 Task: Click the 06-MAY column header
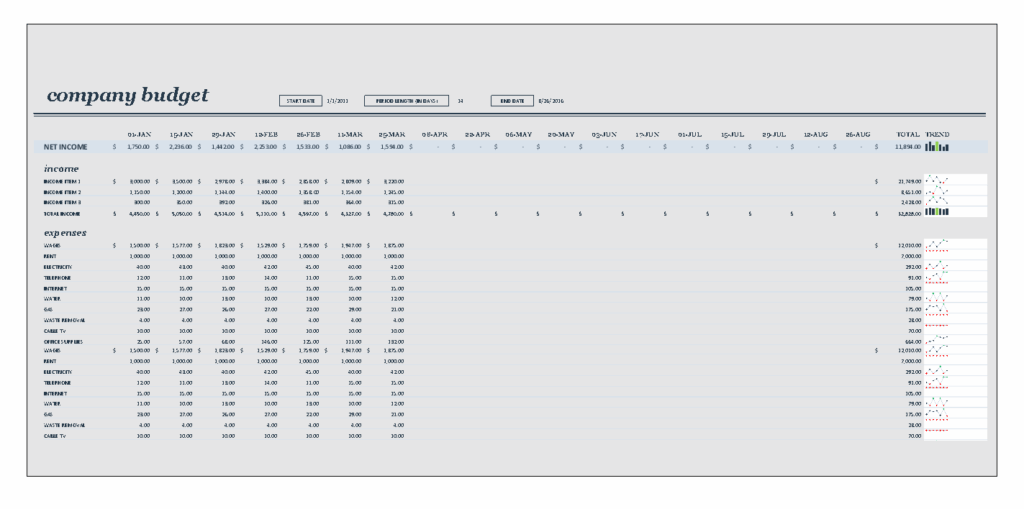tap(519, 134)
